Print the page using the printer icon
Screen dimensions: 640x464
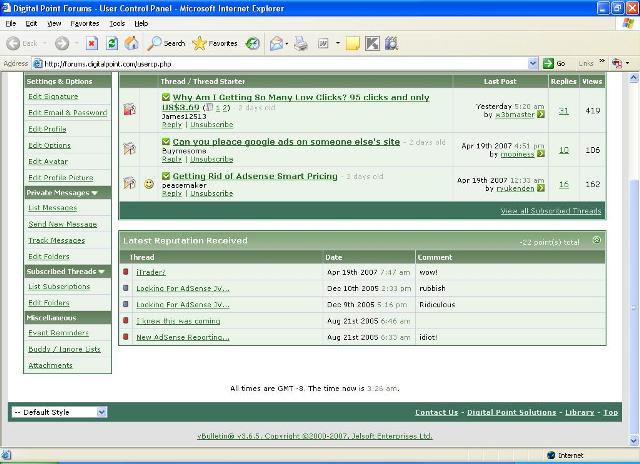tap(301, 43)
